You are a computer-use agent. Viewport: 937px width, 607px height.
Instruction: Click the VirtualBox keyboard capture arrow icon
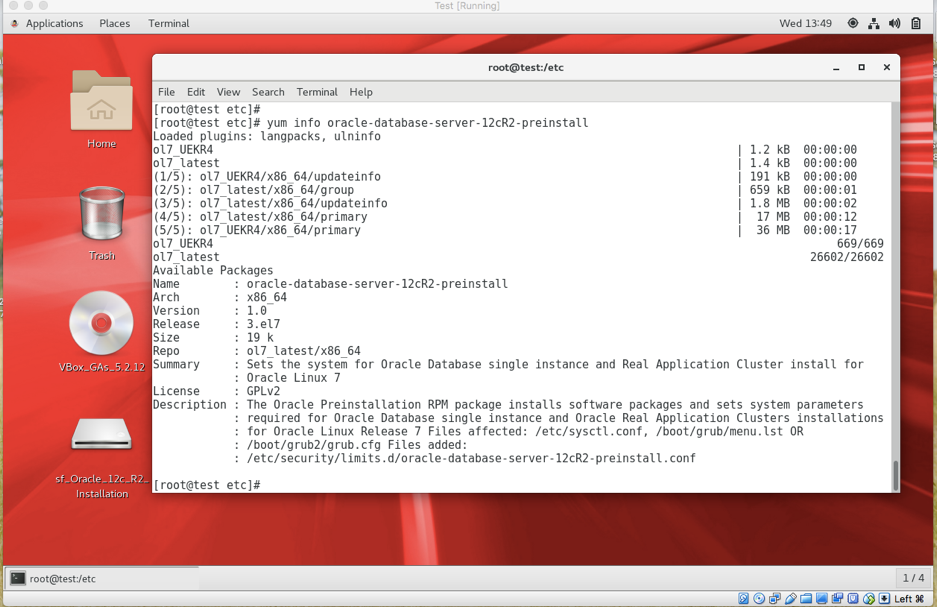(x=884, y=598)
